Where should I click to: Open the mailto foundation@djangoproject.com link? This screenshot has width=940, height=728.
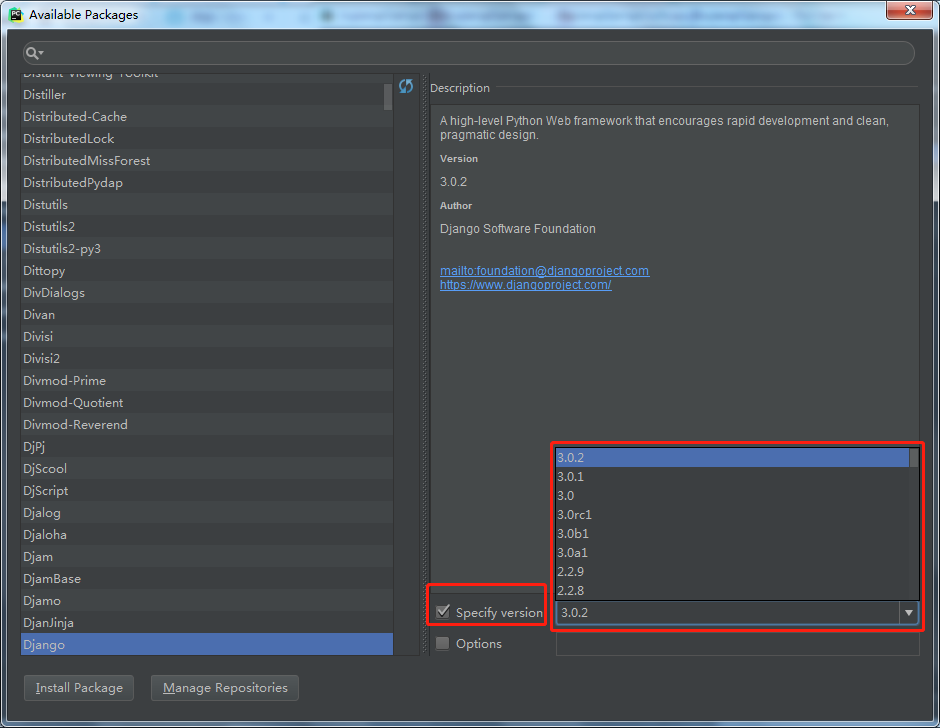pos(544,270)
